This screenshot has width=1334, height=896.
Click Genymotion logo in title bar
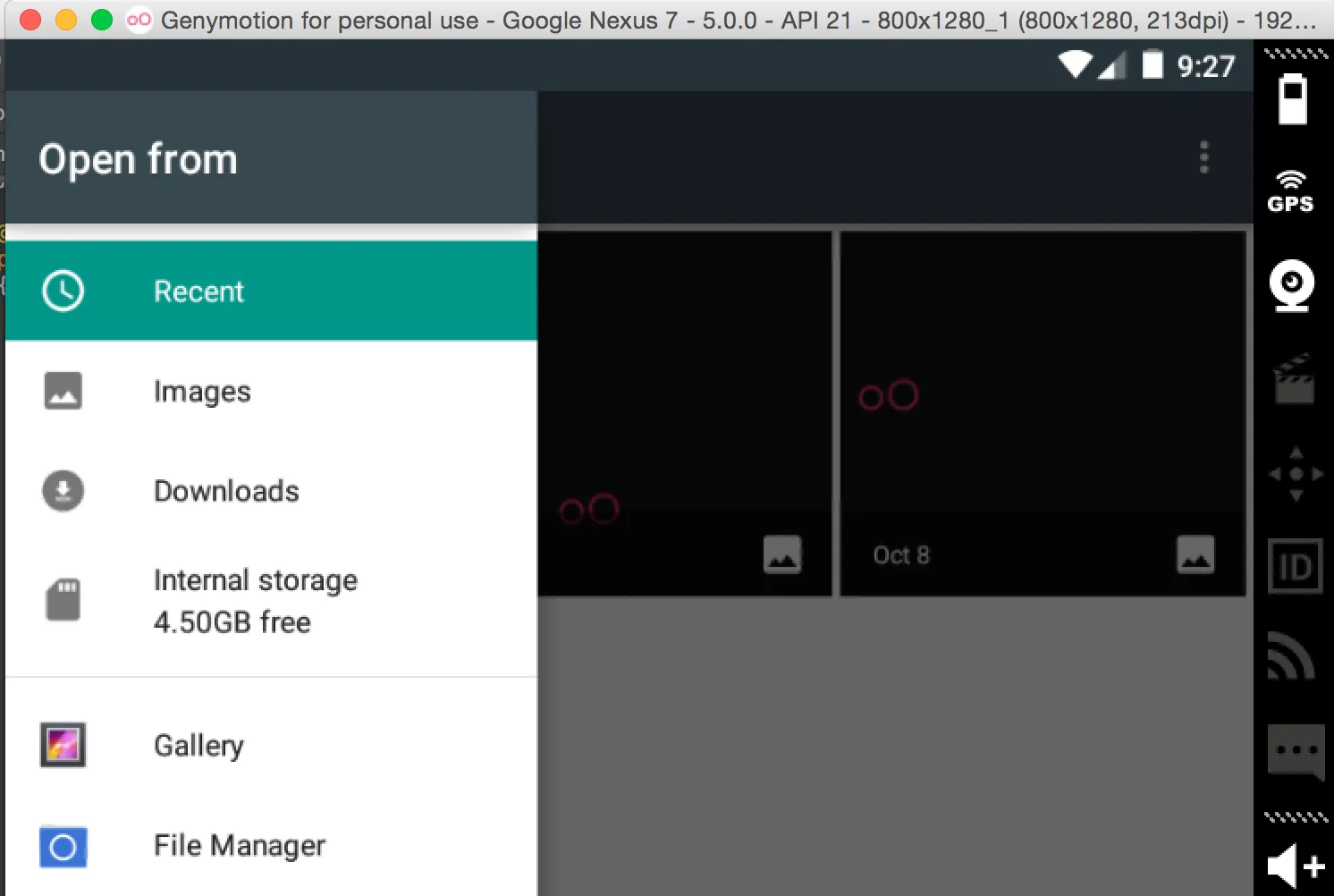139,20
